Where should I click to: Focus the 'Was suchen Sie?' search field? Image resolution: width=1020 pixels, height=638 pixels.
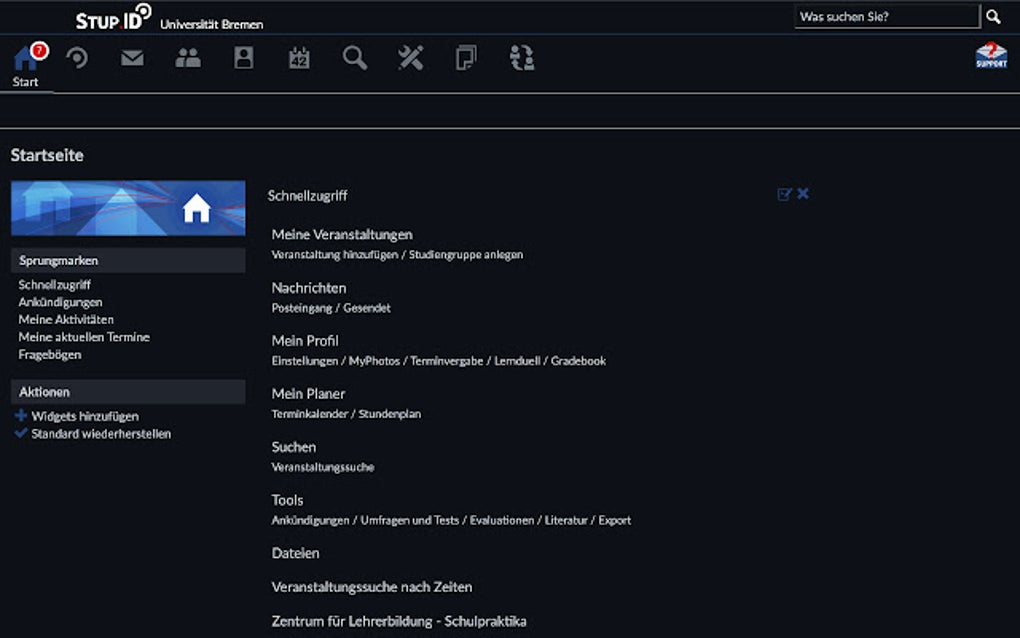887,16
